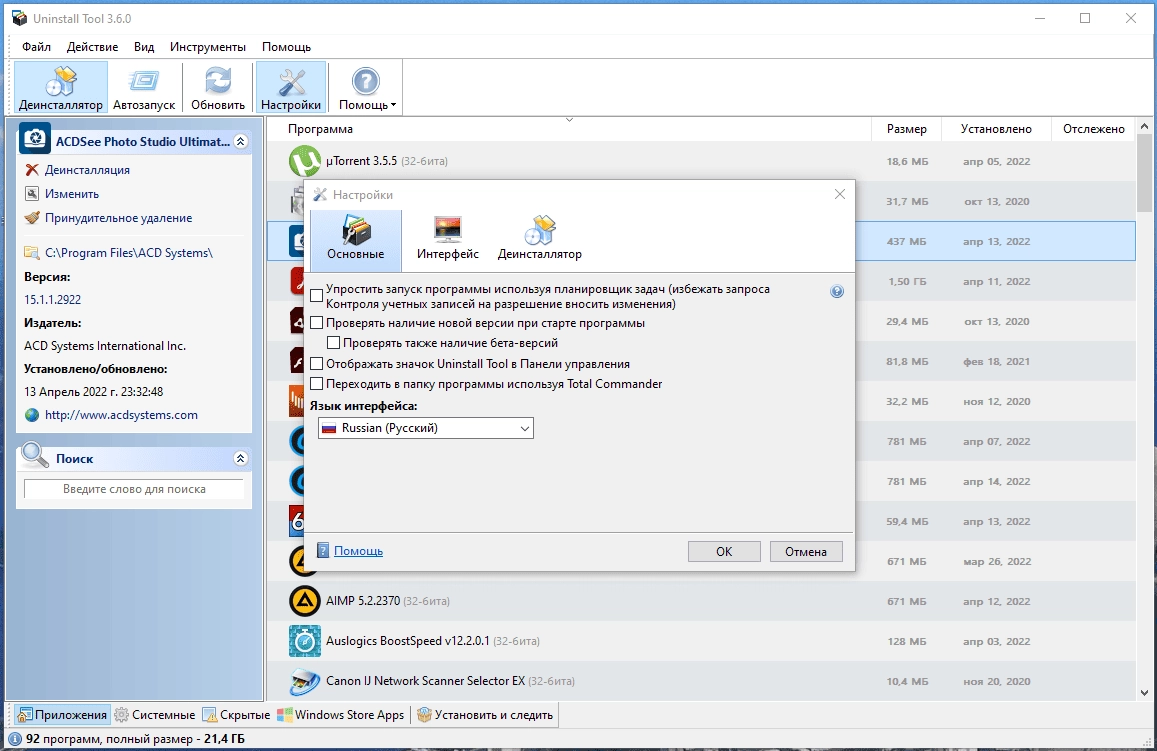The image size is (1157, 751).
Task: Click the Auslogics BoostSpeed icon
Action: 304,641
